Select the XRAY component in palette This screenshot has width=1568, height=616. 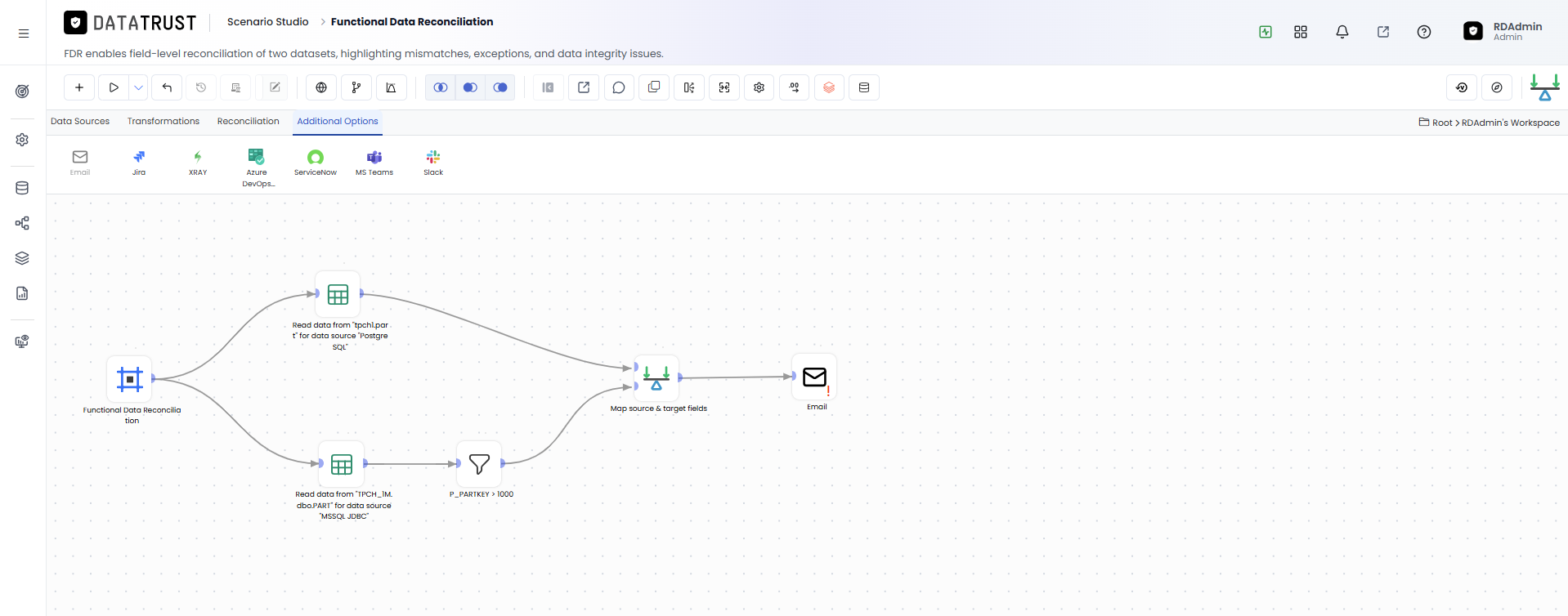coord(198,162)
